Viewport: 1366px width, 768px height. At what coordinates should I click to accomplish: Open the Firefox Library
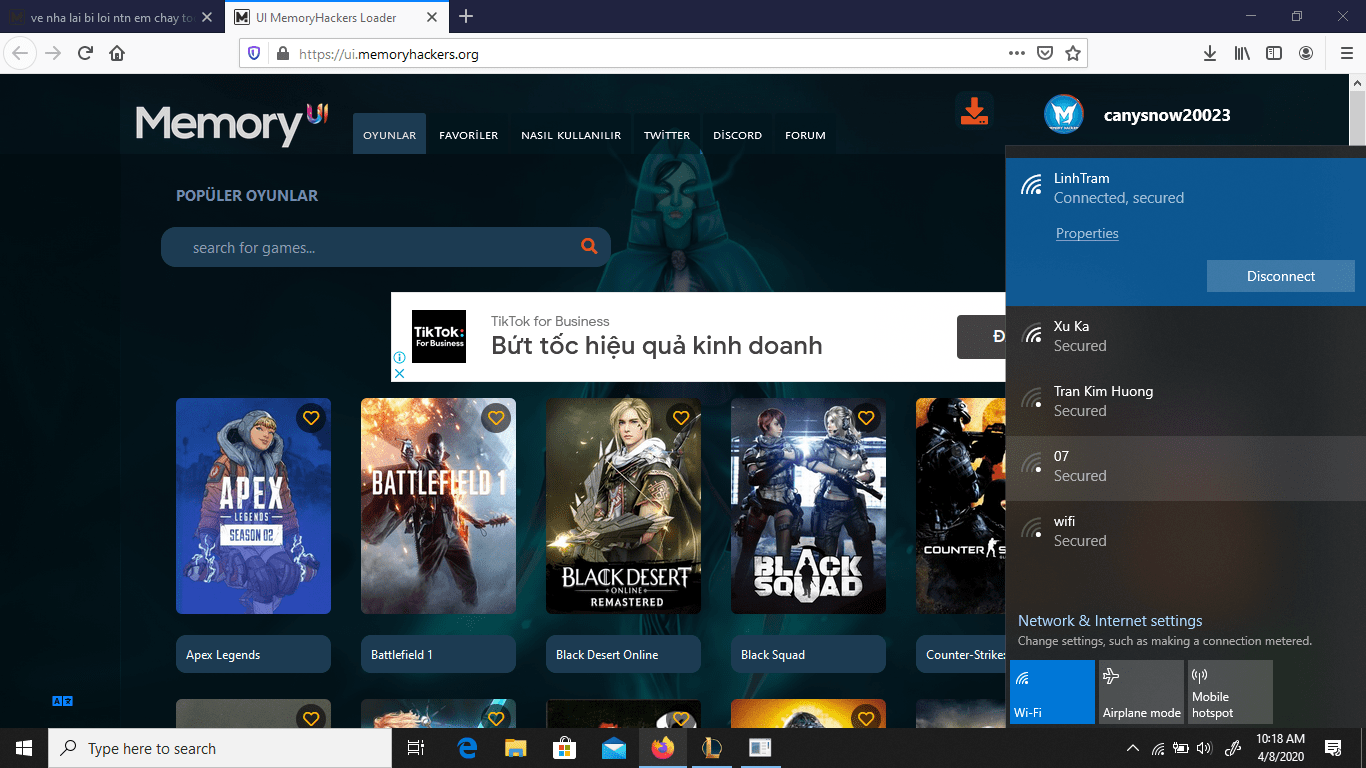[1242, 53]
